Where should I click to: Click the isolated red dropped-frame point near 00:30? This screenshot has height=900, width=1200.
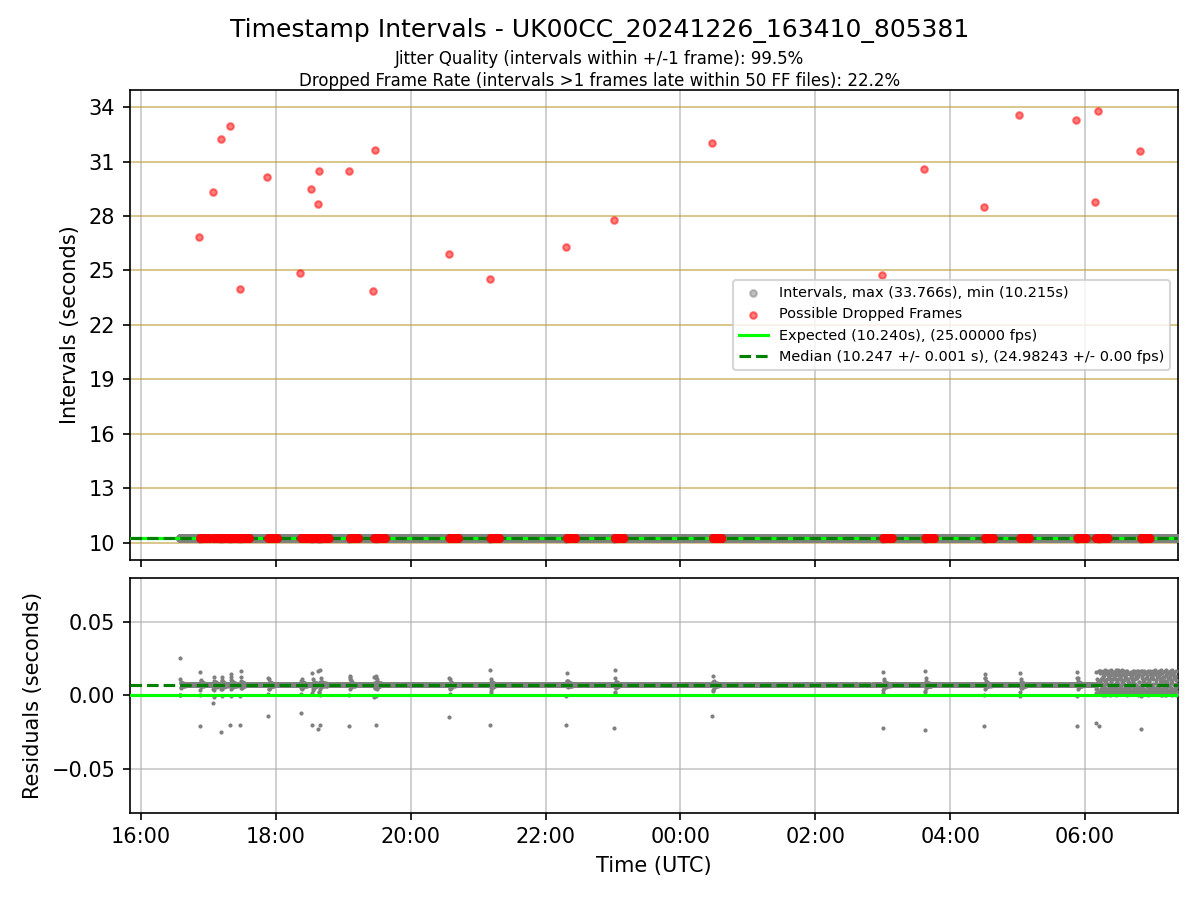[x=712, y=143]
